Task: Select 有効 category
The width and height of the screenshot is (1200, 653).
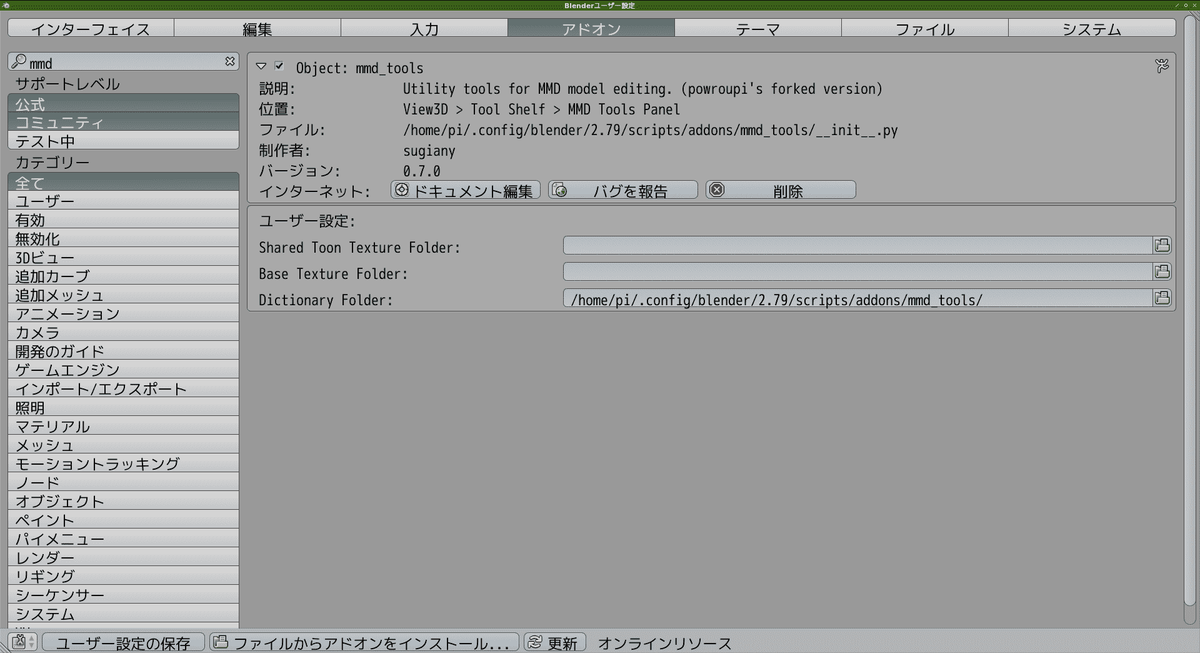Action: point(123,220)
